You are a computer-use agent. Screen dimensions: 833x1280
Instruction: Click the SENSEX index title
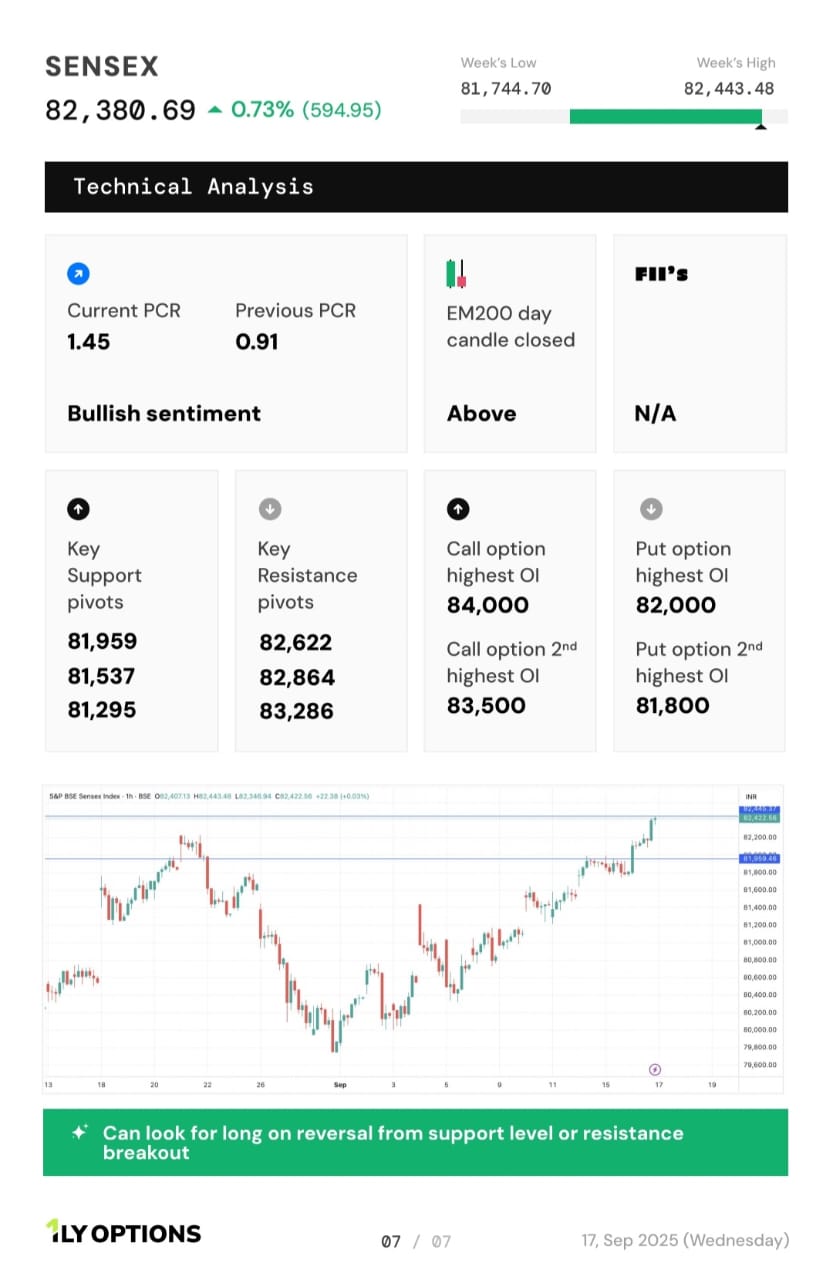102,67
